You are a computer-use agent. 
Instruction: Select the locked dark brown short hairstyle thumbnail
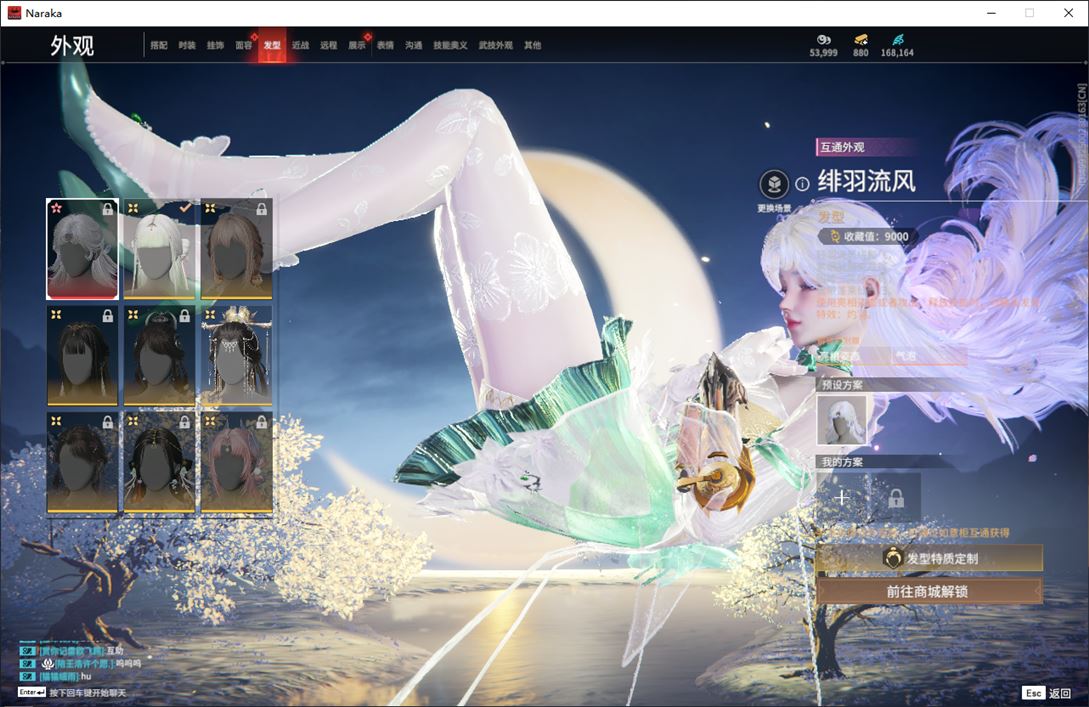83,463
